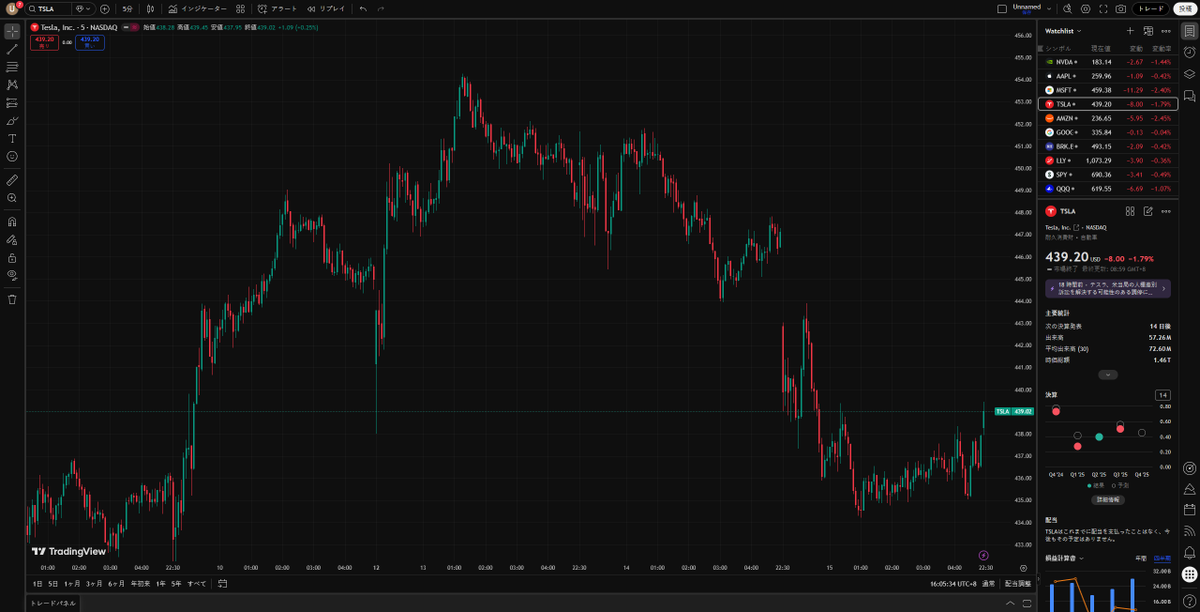Click the 投稿 publish button
Viewport: 1200px width, 612px height.
click(x=1184, y=8)
